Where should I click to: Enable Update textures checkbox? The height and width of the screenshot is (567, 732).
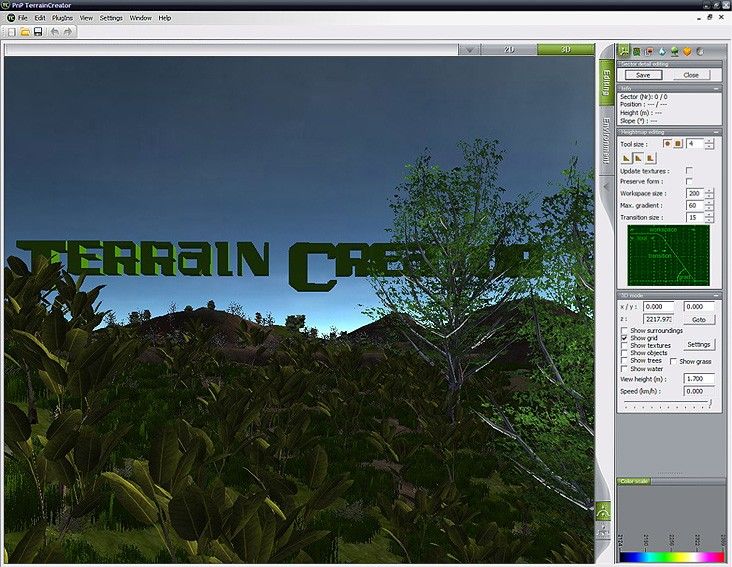[689, 170]
